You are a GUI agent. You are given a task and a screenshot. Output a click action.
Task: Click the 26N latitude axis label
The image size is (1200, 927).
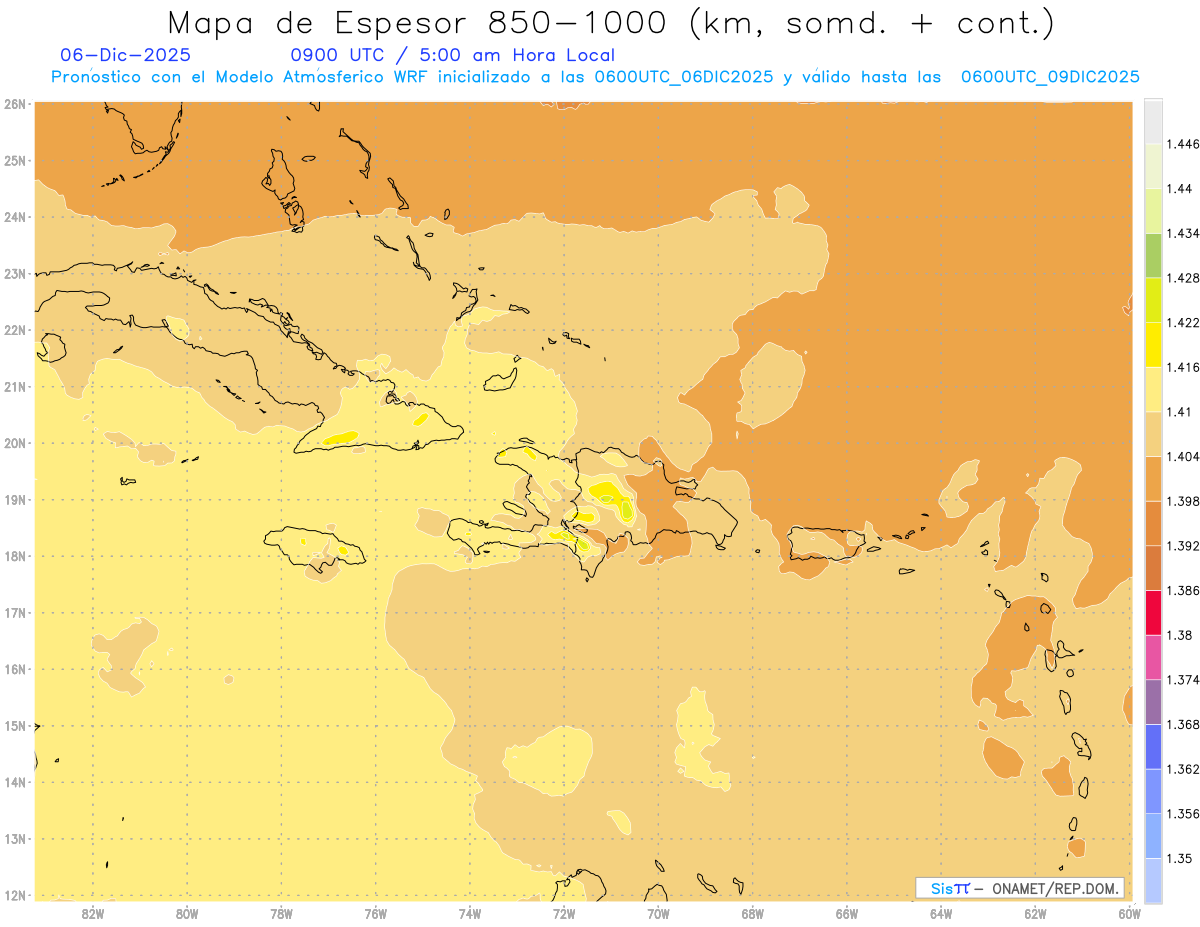click(x=14, y=103)
